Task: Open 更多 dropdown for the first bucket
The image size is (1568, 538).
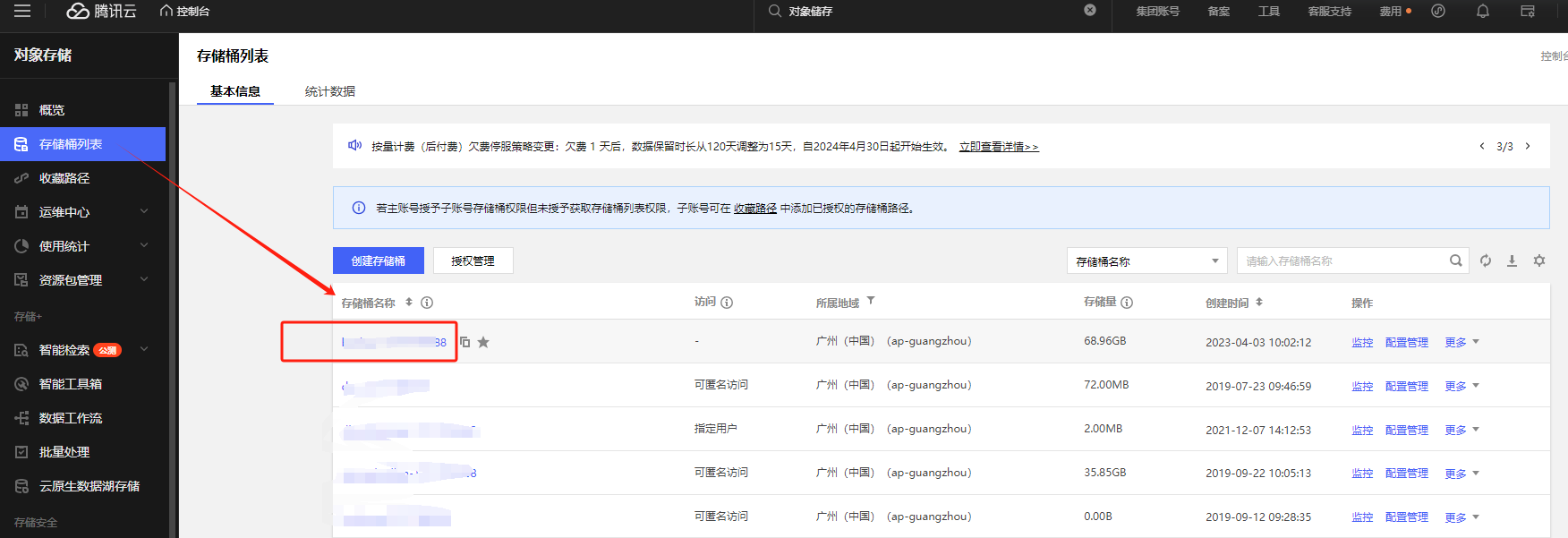Action: tap(1461, 342)
